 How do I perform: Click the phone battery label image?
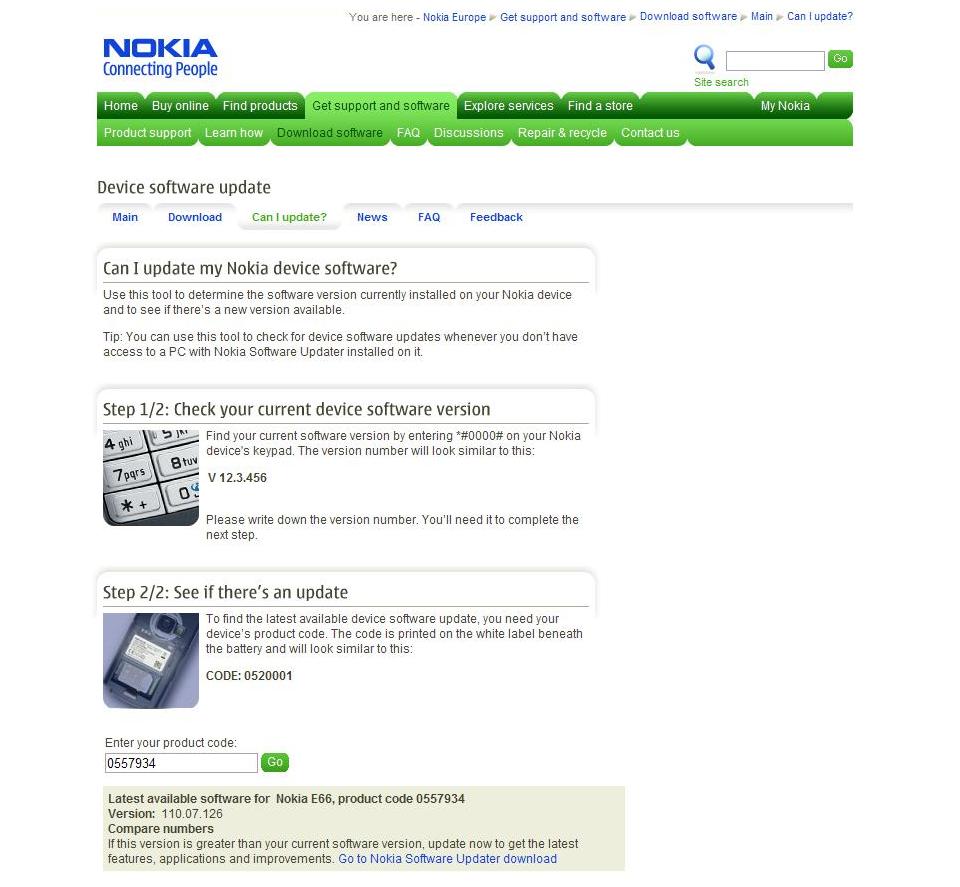[151, 661]
